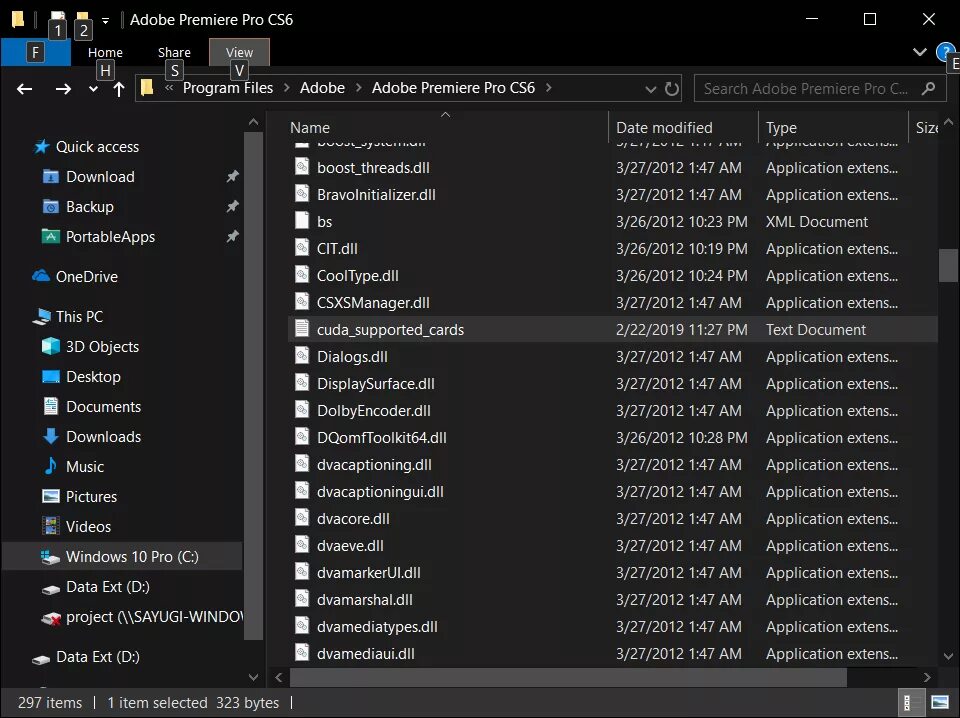The image size is (960, 718).
Task: Open the Videos folder
Action: click(x=88, y=526)
